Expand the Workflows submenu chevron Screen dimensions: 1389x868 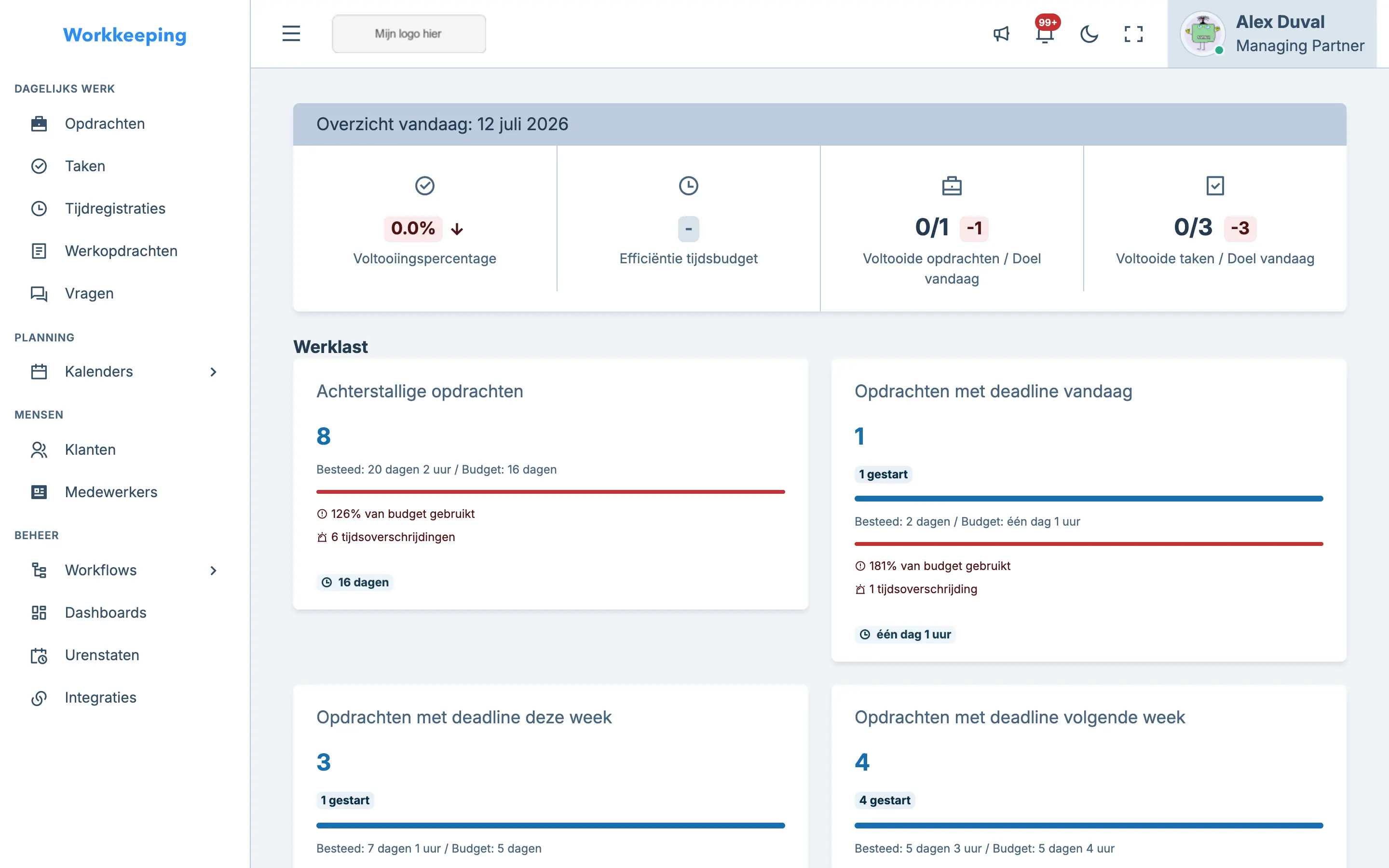tap(214, 570)
